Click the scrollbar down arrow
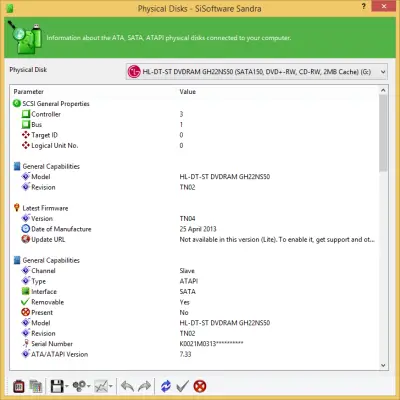The height and width of the screenshot is (400, 400). tap(383, 365)
